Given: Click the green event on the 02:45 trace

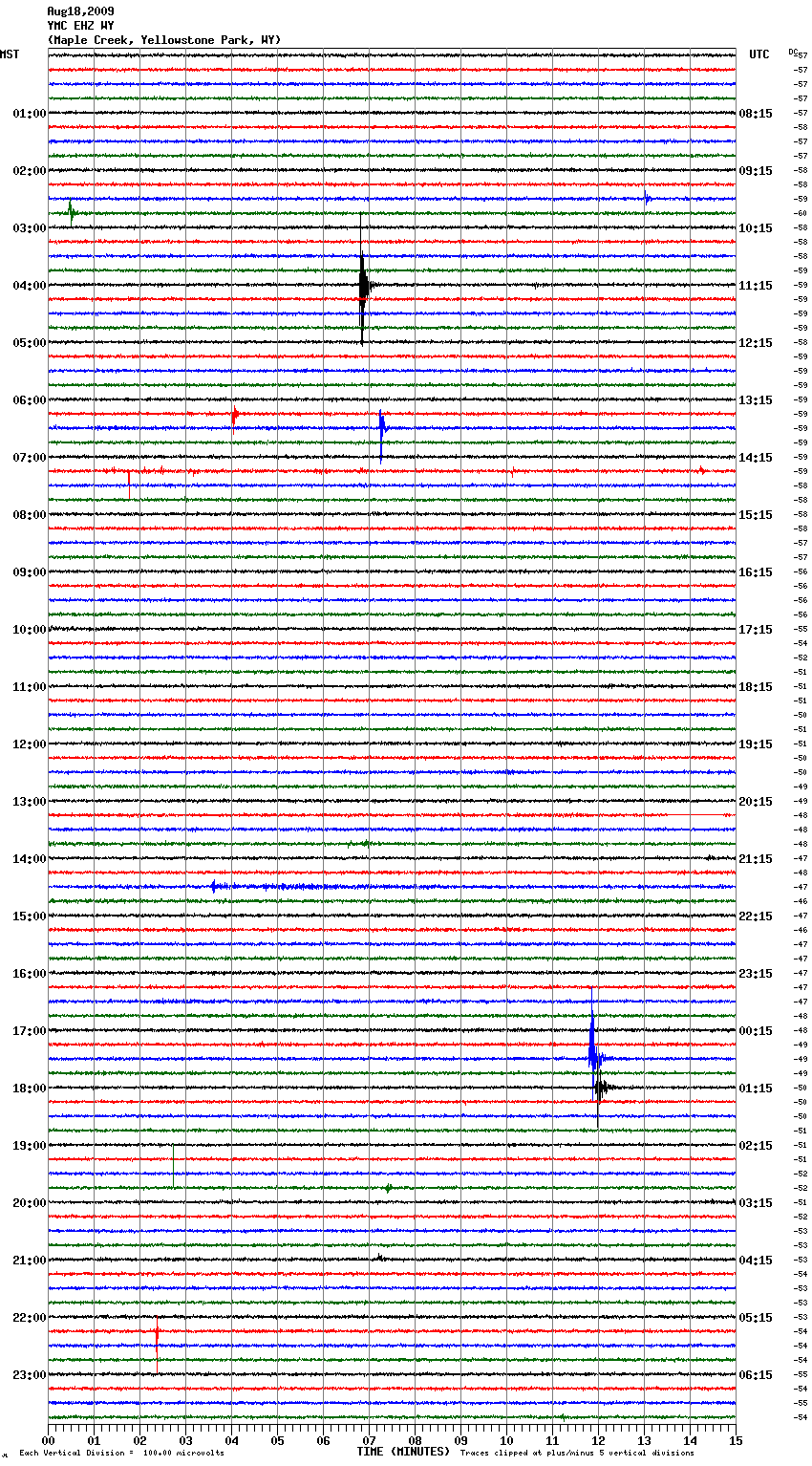Looking at the screenshot, I should pyautogui.click(x=72, y=212).
